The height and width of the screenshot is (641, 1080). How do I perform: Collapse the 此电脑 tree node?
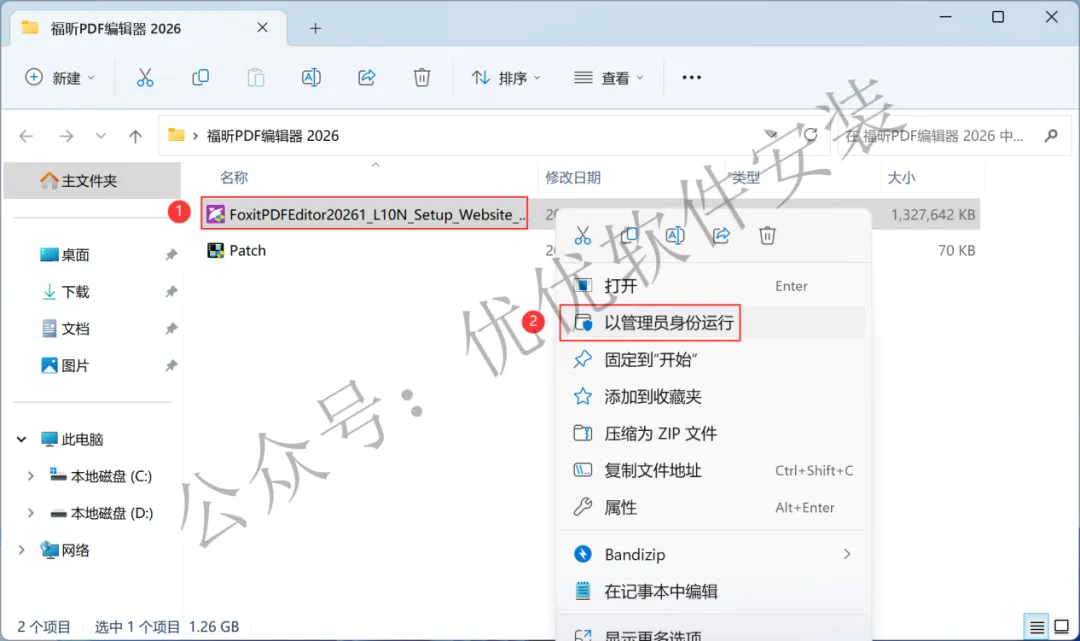tap(21, 439)
